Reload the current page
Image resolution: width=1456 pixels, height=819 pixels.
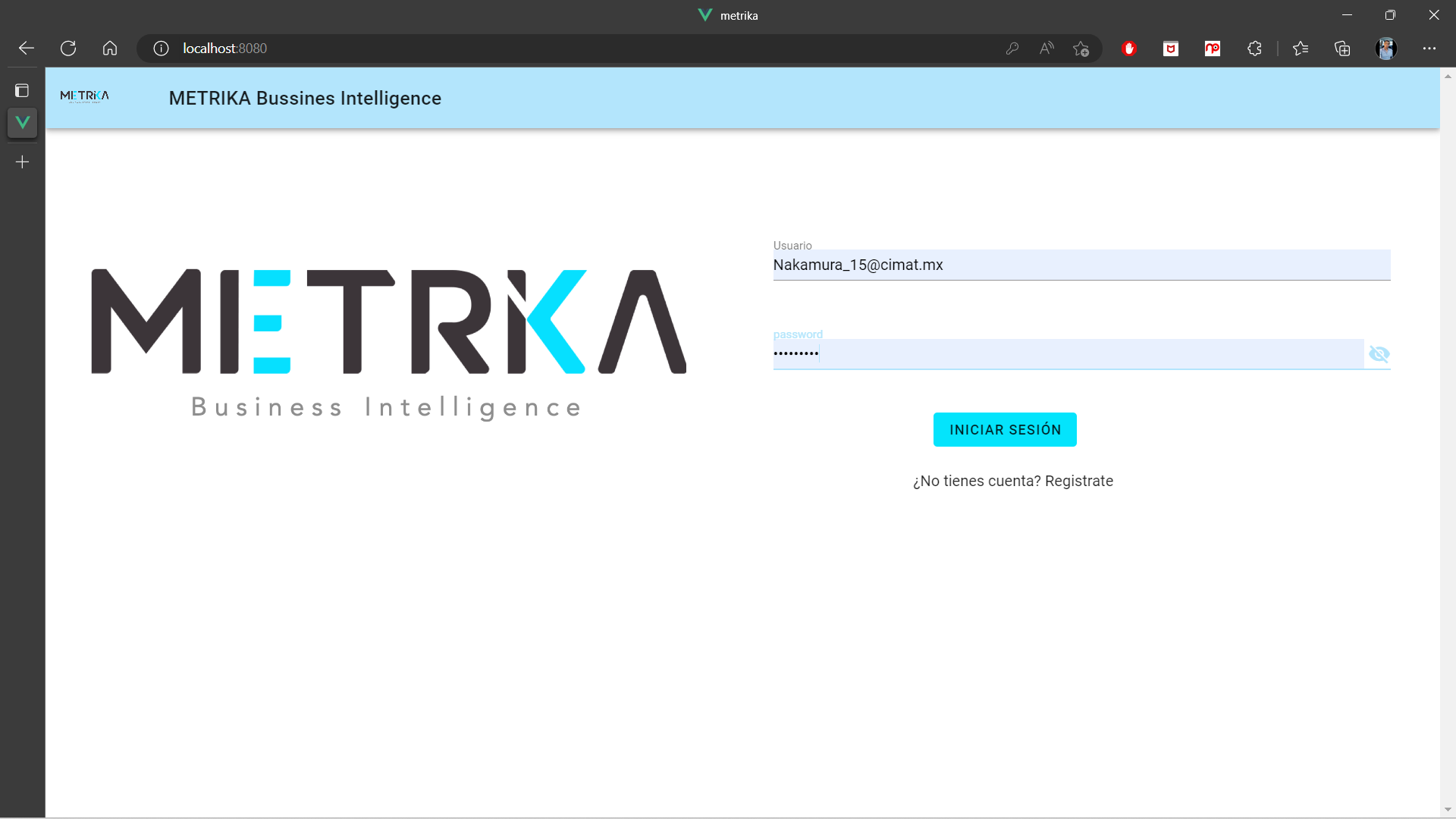[x=67, y=48]
